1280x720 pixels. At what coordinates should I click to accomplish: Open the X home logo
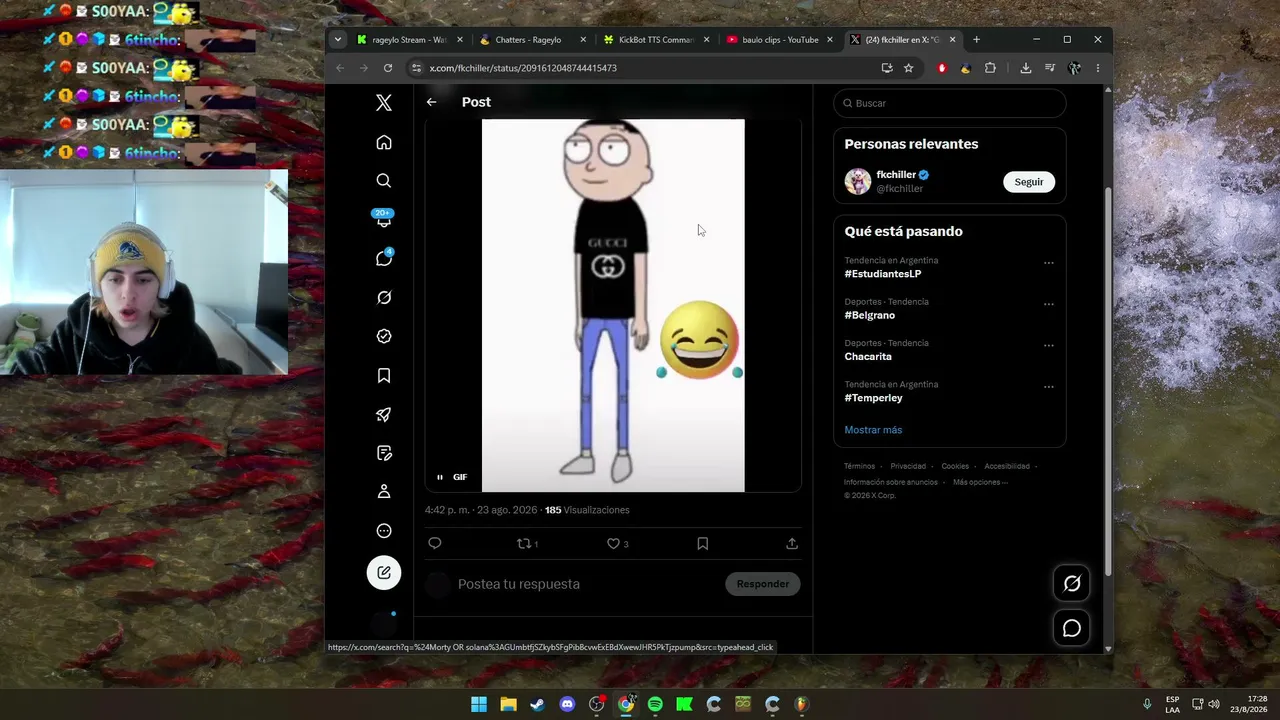(384, 103)
